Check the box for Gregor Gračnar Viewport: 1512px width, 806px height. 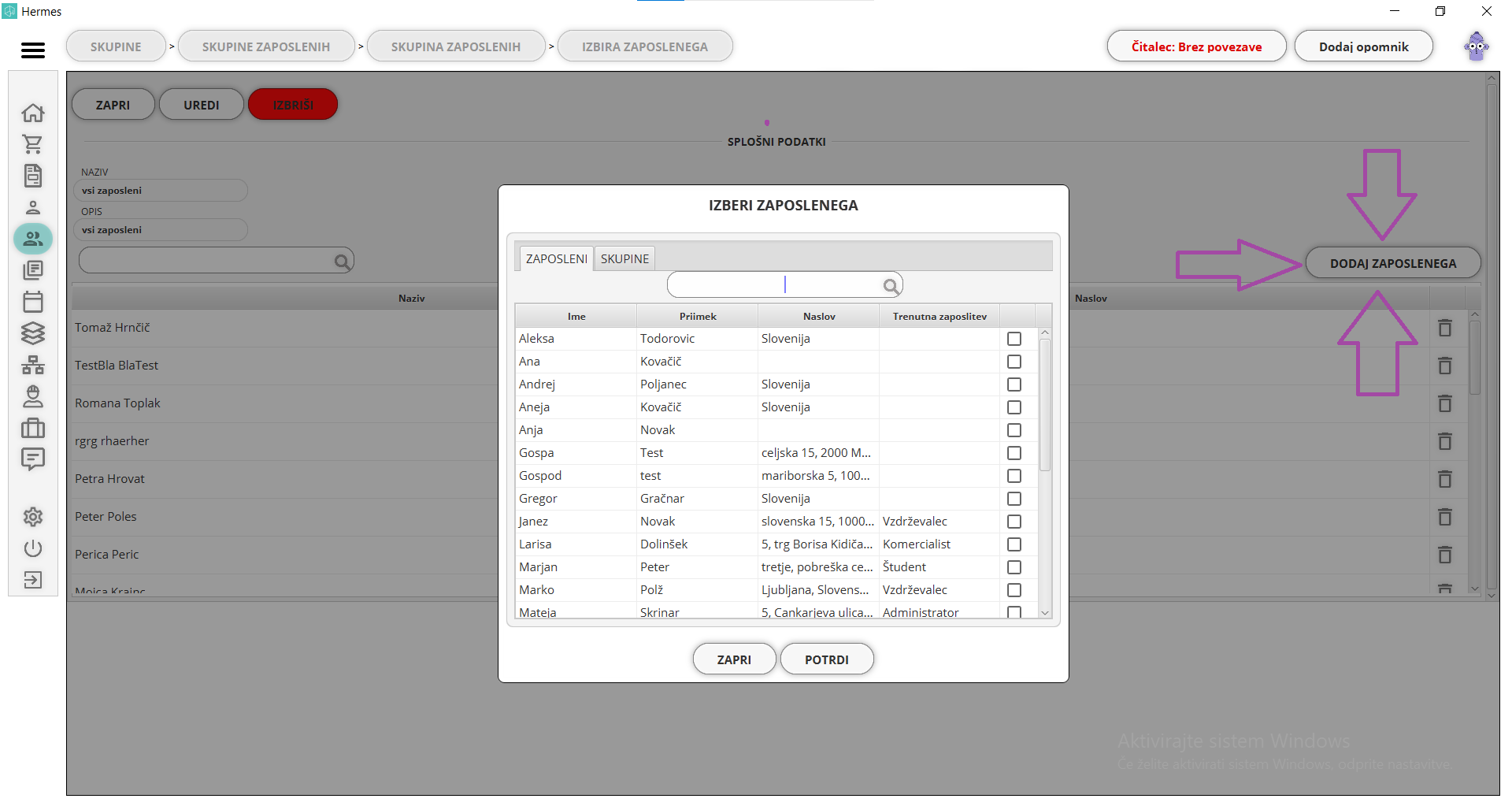[x=1014, y=499]
